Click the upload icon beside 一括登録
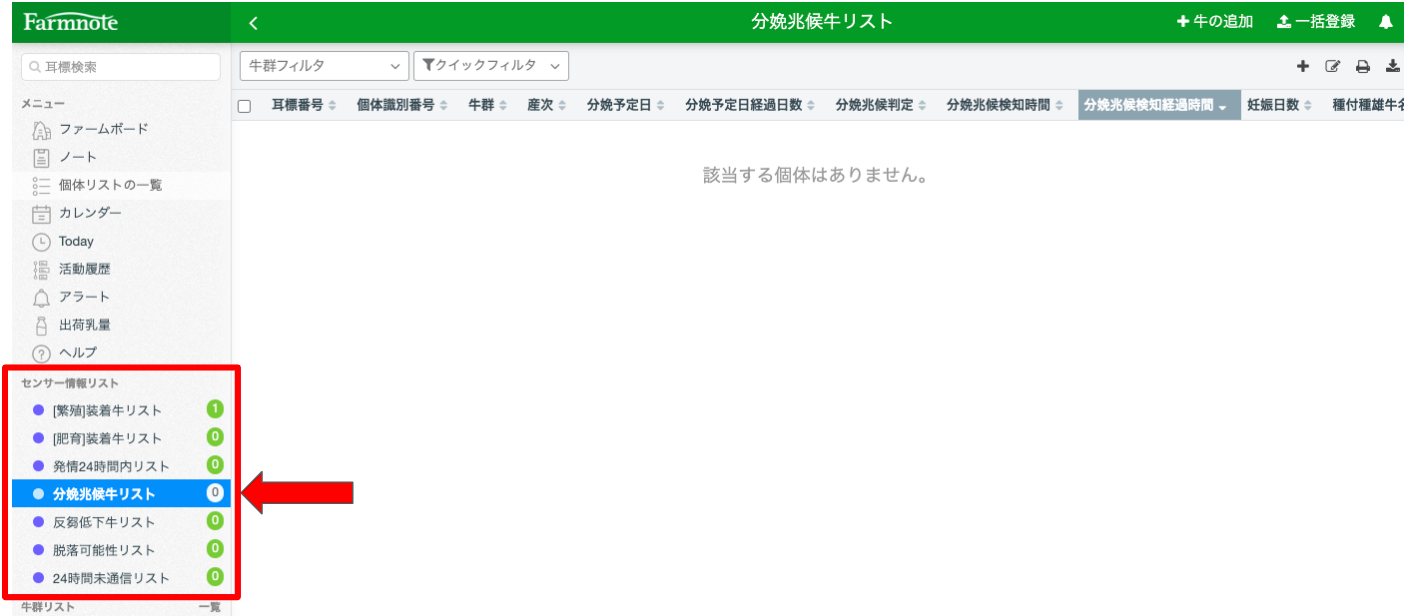 pyautogui.click(x=1284, y=22)
